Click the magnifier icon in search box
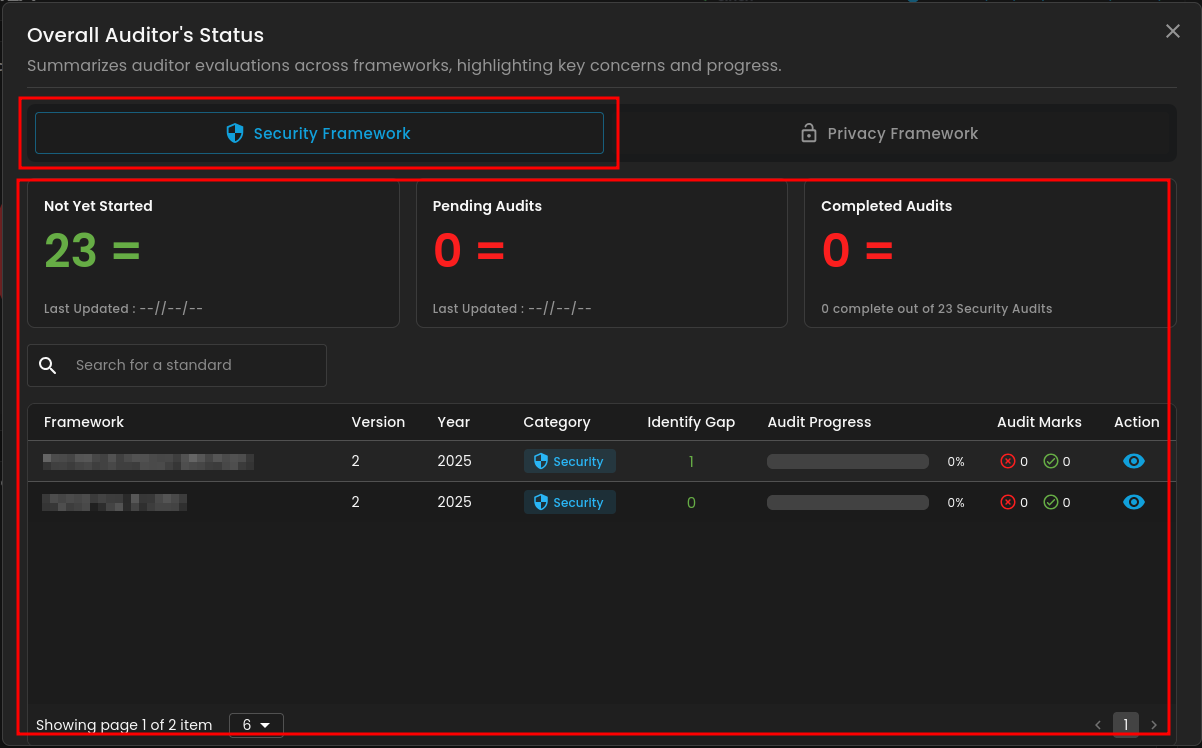 [48, 365]
